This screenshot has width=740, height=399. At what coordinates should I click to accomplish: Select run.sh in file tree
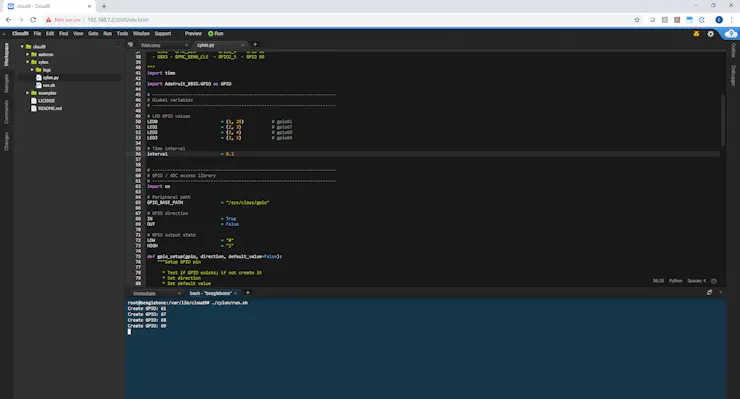pos(49,85)
